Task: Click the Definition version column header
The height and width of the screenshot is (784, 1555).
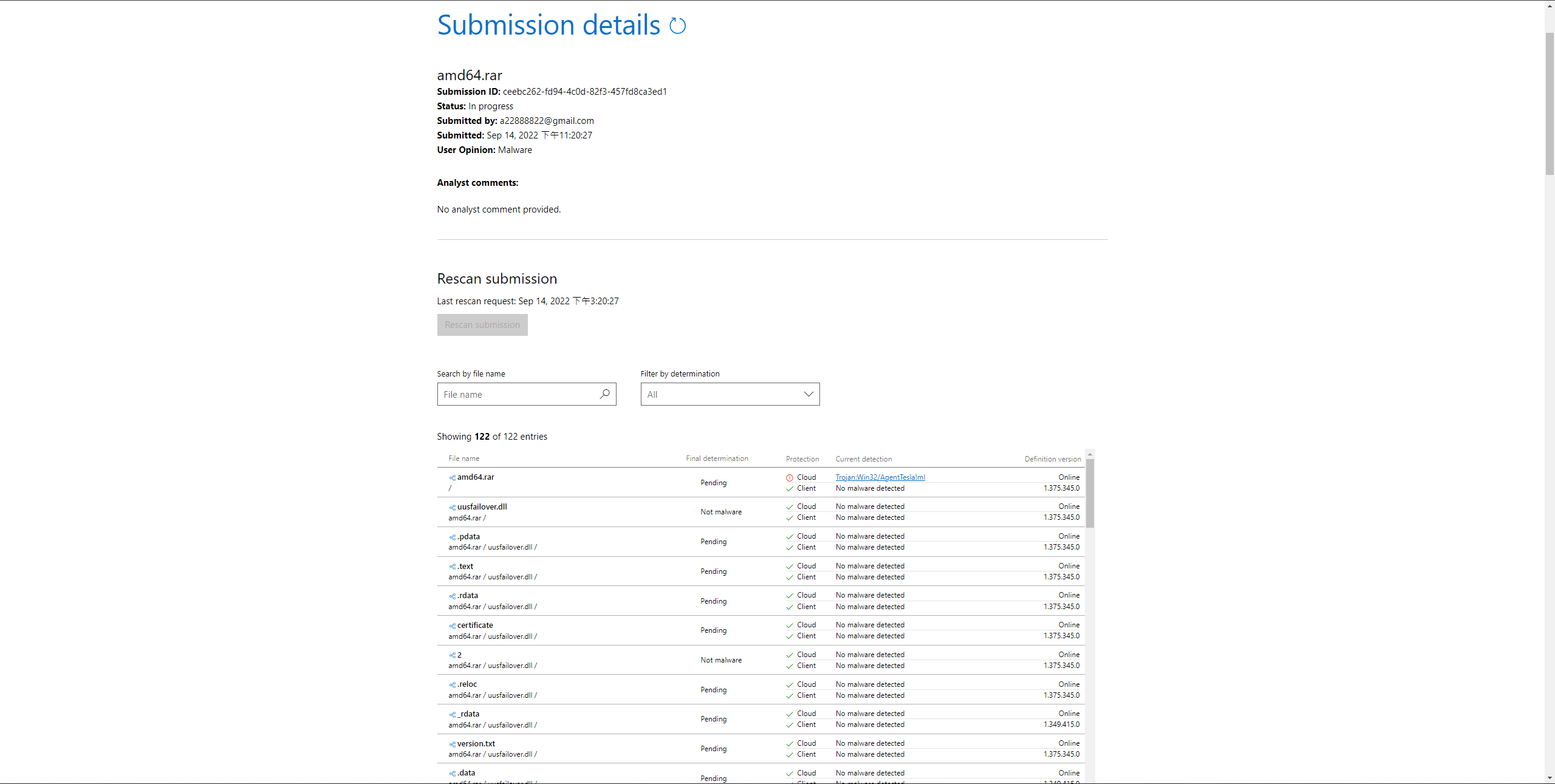Action: coord(1052,459)
